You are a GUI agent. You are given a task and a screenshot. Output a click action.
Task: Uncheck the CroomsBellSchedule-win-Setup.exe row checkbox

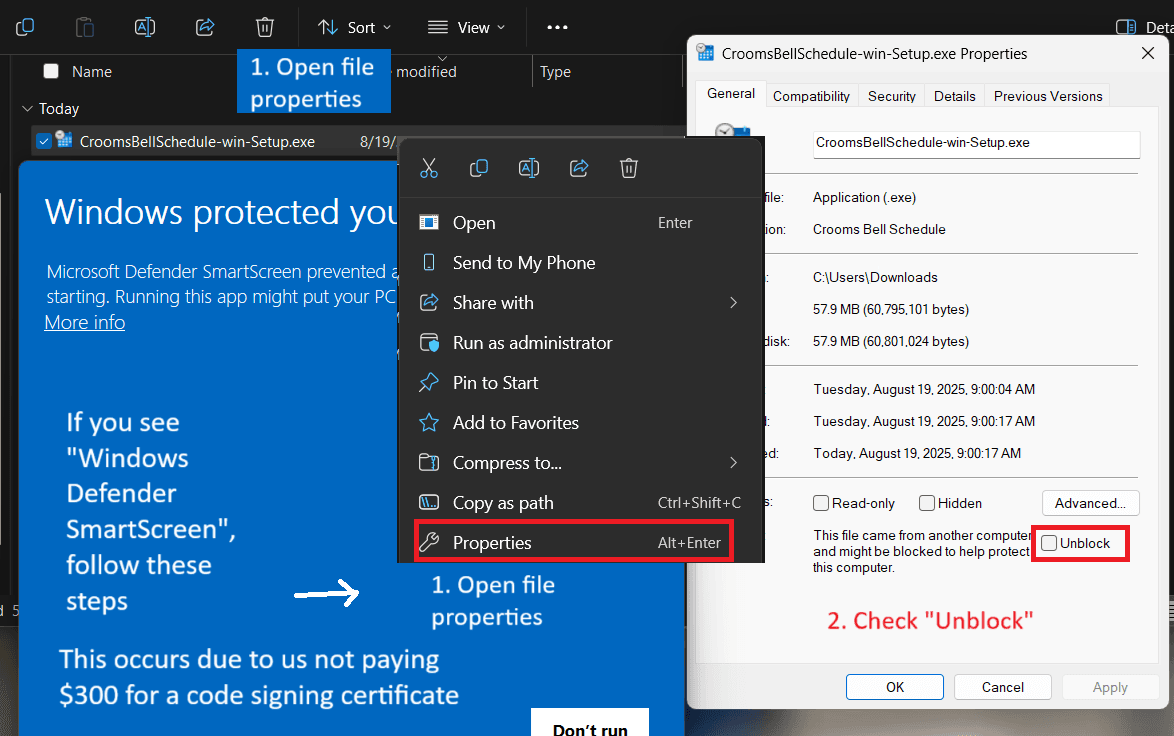coord(43,142)
